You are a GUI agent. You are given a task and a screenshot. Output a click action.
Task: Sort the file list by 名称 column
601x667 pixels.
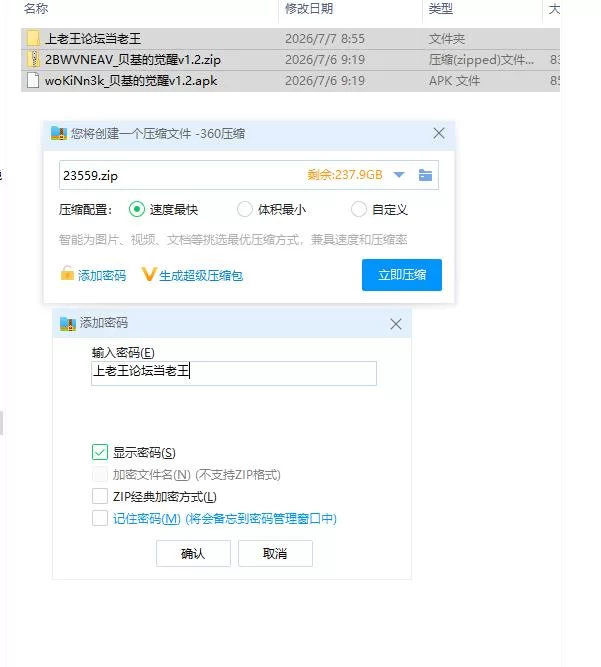36,9
